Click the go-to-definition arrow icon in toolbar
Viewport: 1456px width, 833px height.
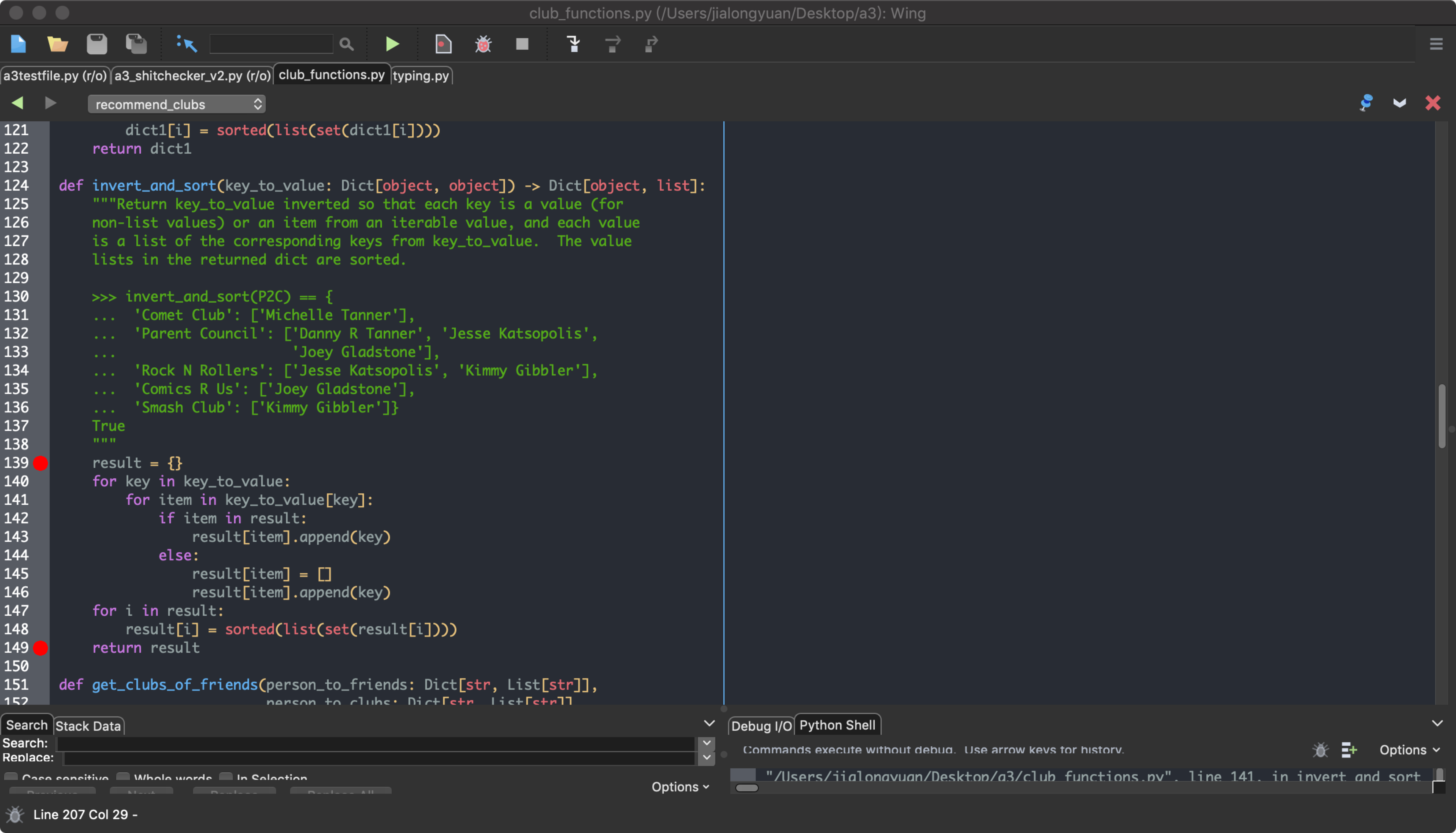pos(187,44)
